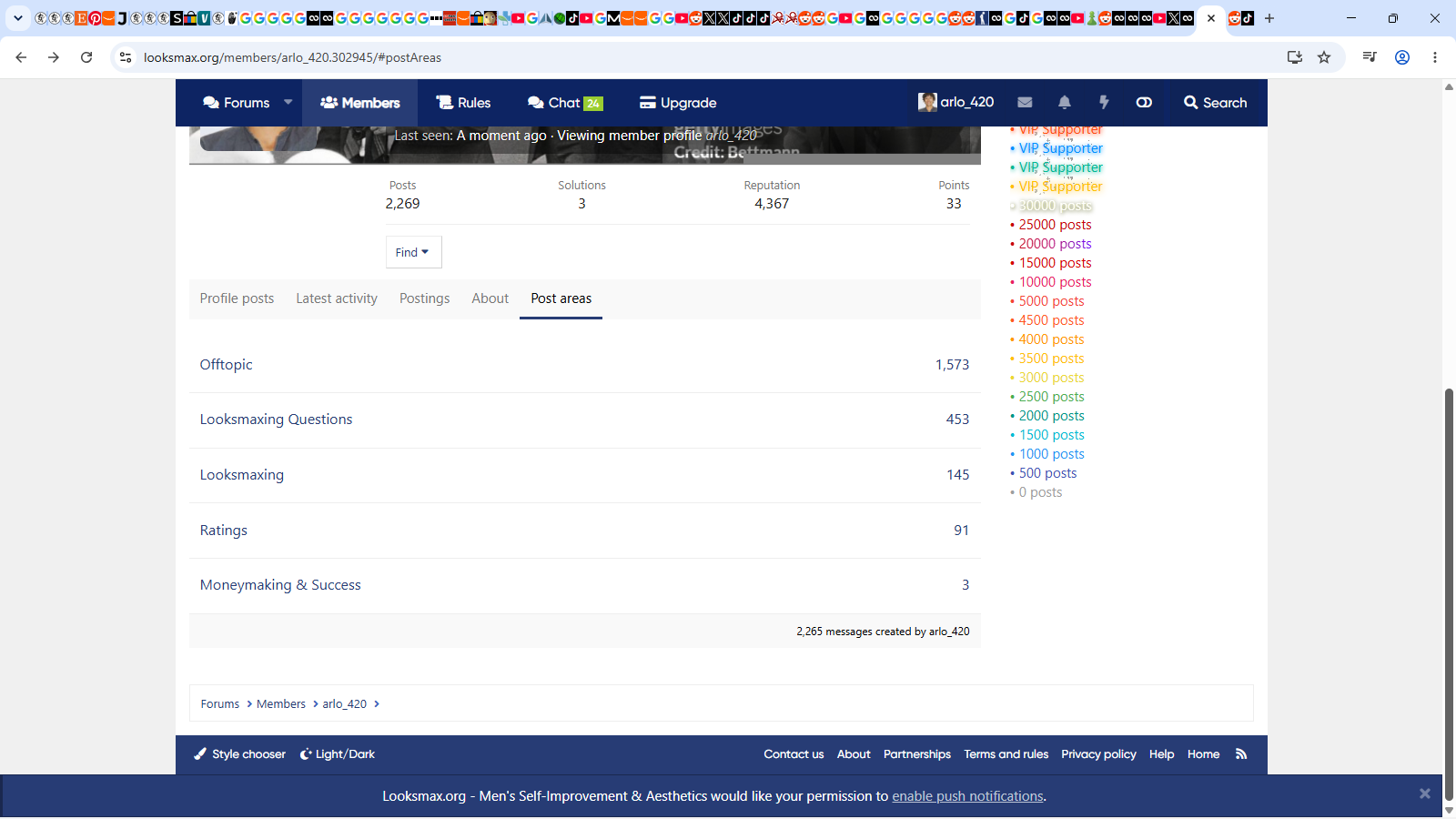Toggle the pill-shaped switch icon in the navbar
Image resolution: width=1456 pixels, height=819 pixels.
(x=1144, y=103)
